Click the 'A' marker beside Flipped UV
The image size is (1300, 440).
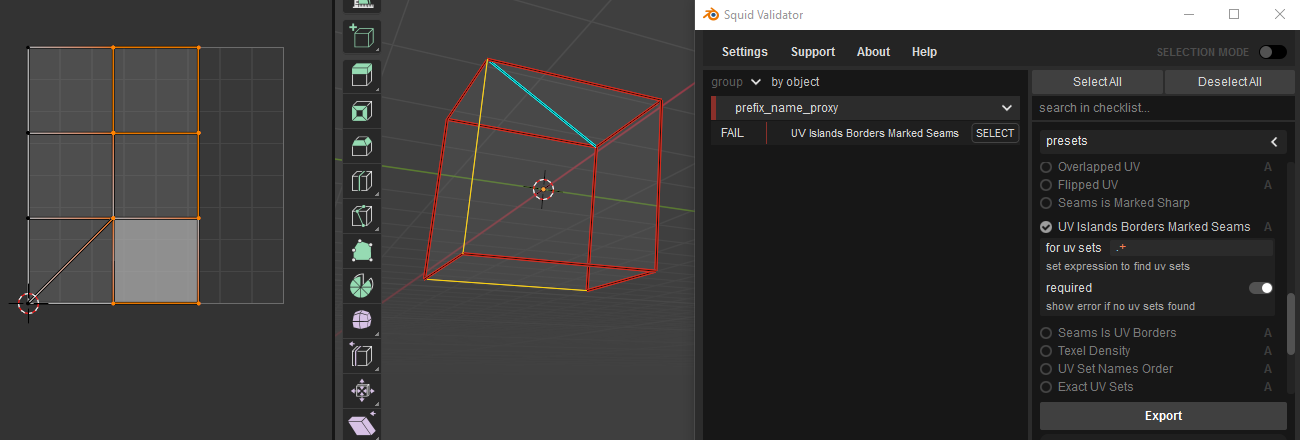(1268, 185)
